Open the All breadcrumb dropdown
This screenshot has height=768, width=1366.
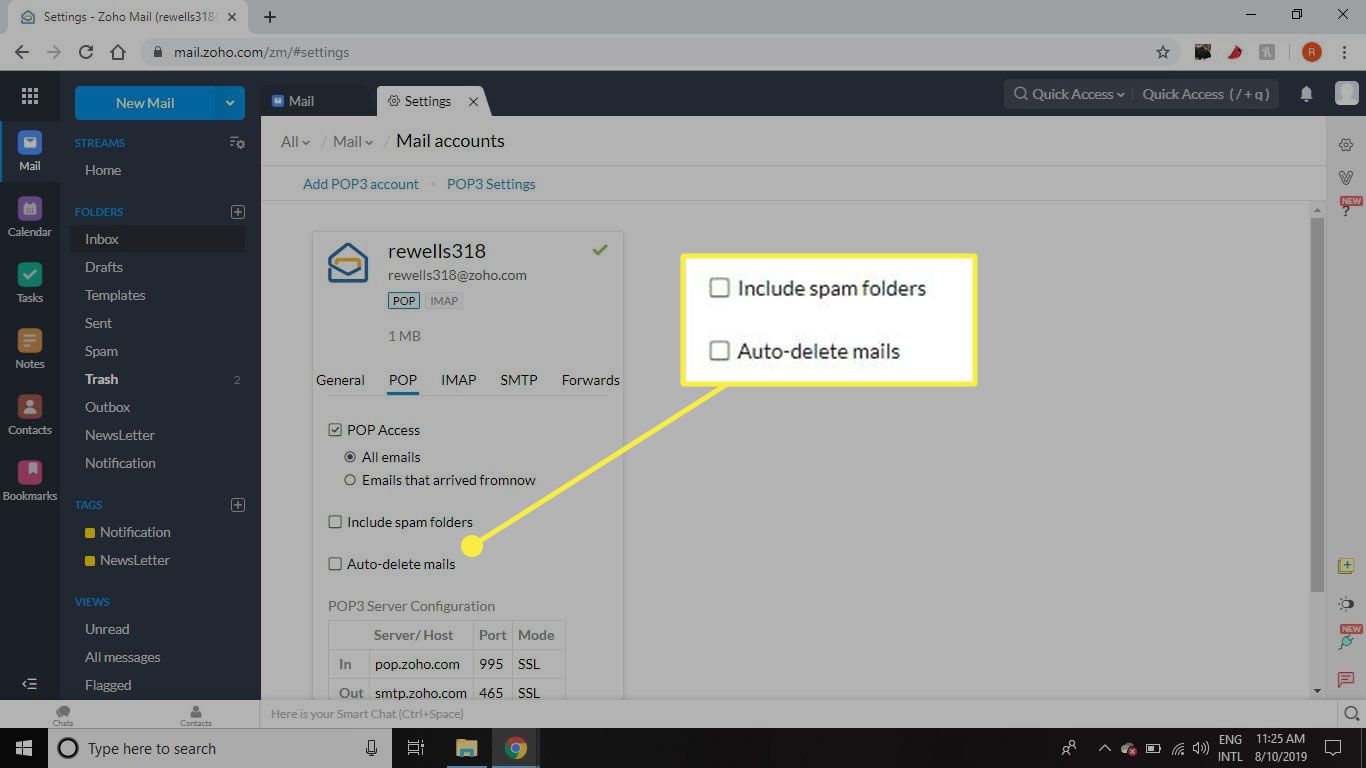pos(295,142)
